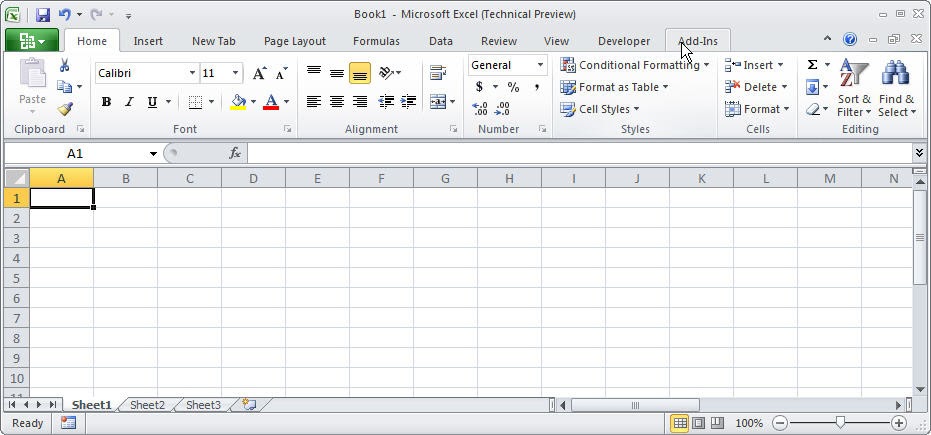Open Fill Color dropdown arrow
The width and height of the screenshot is (931, 435).
pyautogui.click(x=253, y=102)
